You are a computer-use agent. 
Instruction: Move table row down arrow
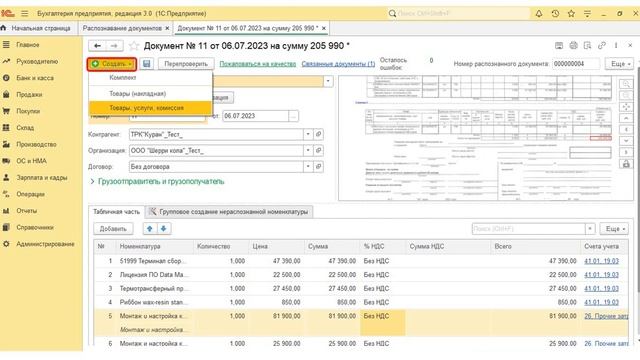pos(163,229)
